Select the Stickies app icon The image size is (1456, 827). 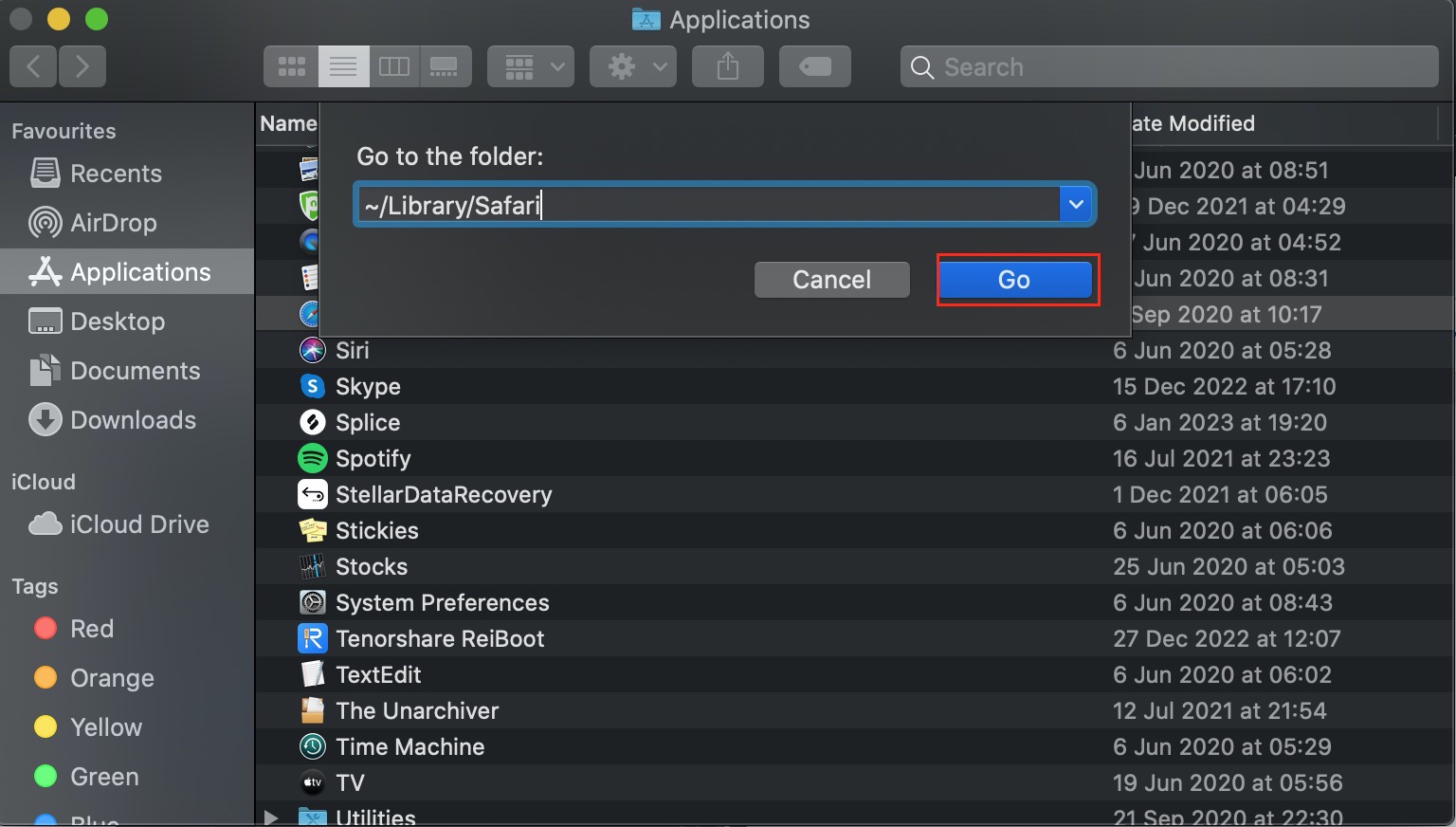tap(312, 530)
